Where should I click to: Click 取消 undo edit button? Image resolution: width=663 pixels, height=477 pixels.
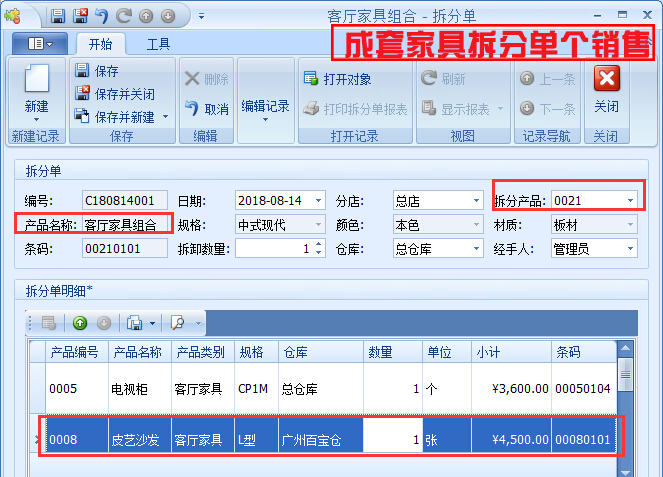coord(206,109)
